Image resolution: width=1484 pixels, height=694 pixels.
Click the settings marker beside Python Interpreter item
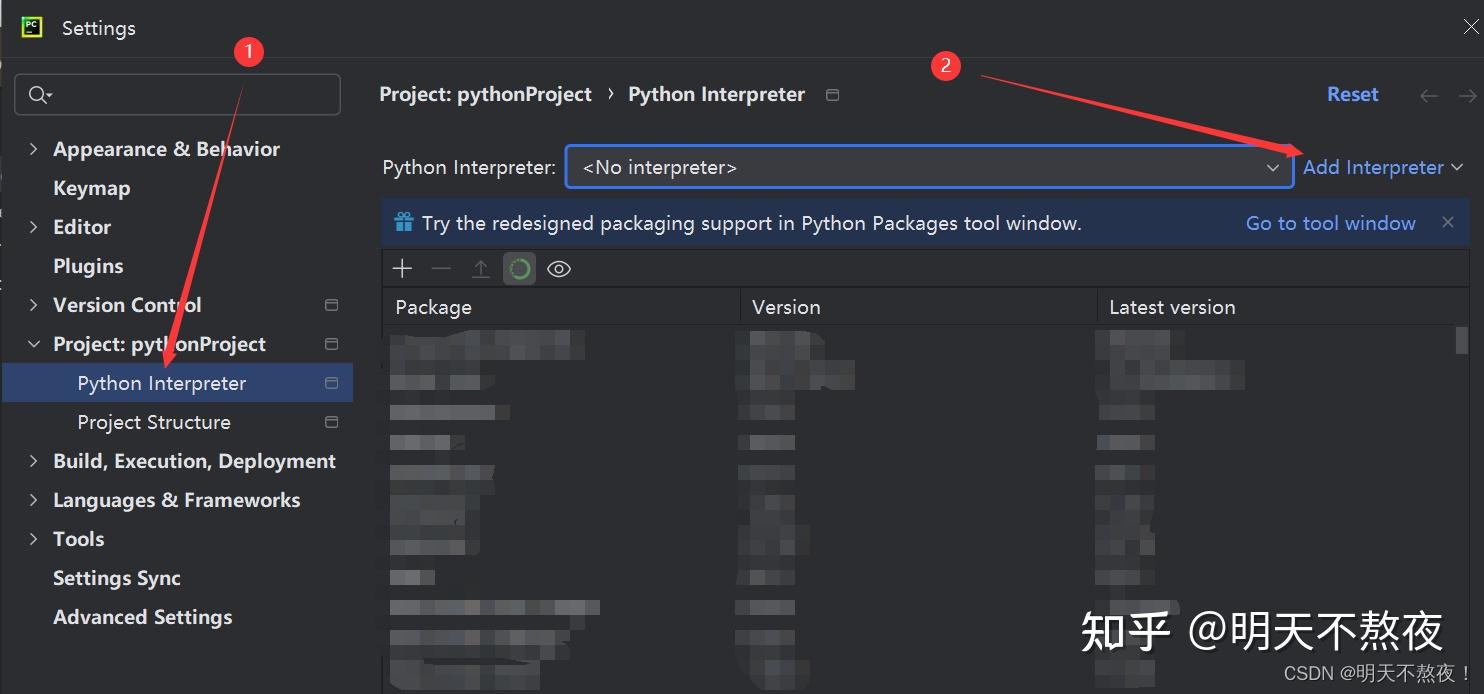point(331,383)
